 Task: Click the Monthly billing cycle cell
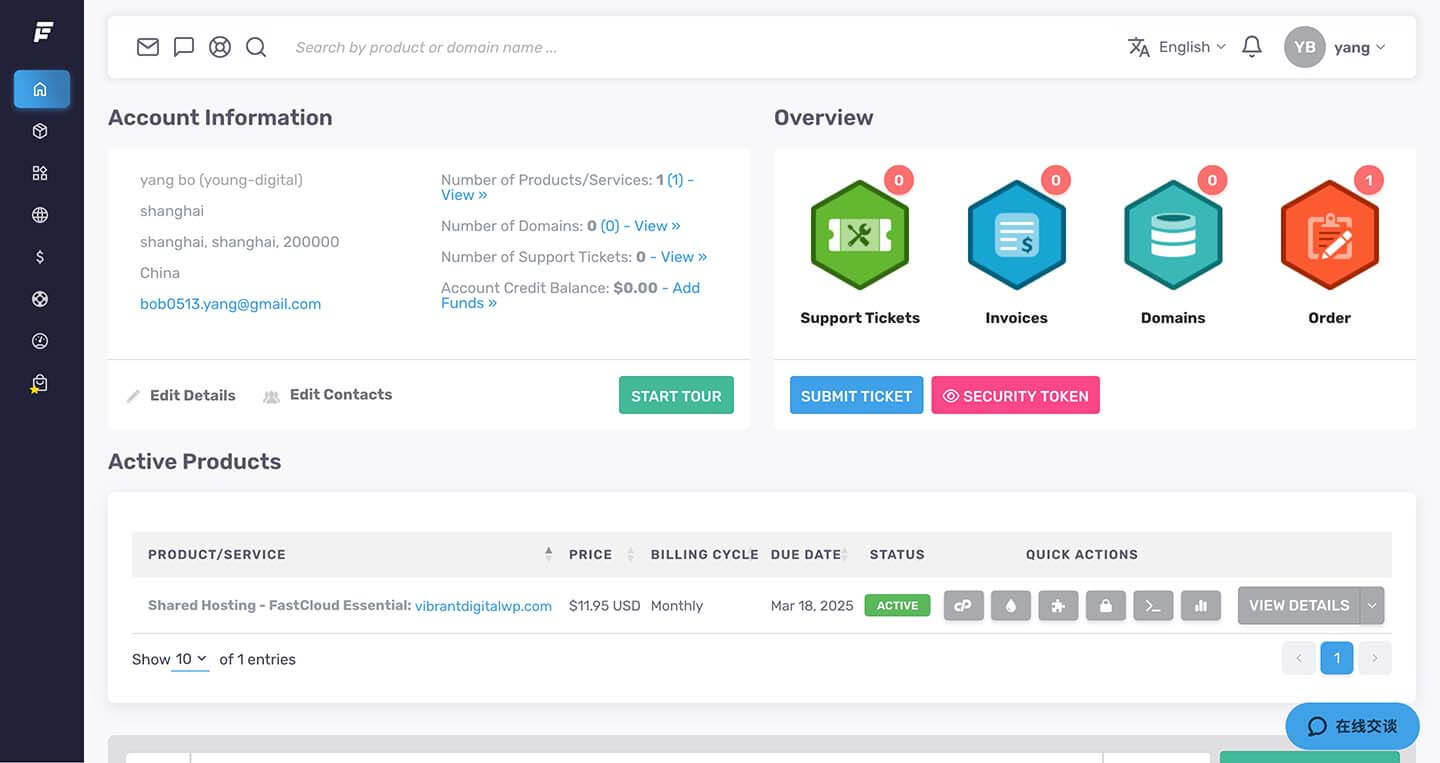(677, 605)
